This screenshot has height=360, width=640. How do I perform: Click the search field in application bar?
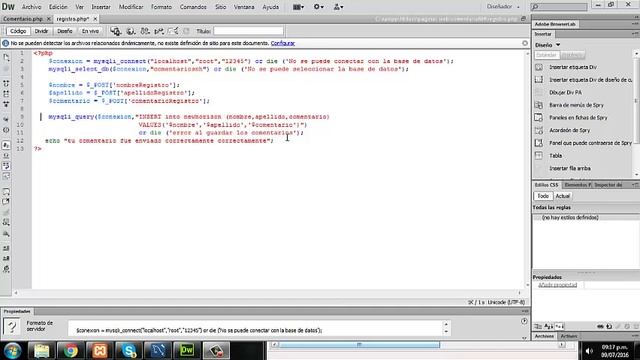(x=559, y=7)
